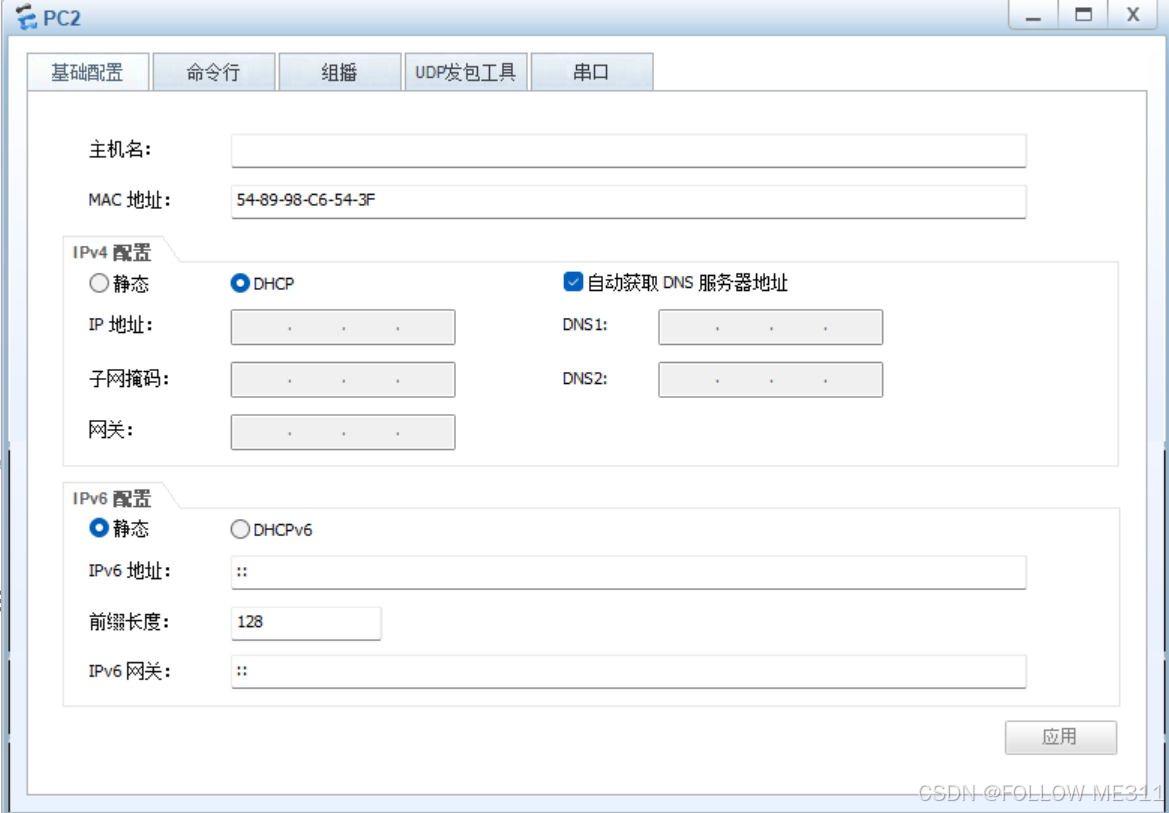Click the DNS1 label text
This screenshot has height=813, width=1169.
point(585,325)
